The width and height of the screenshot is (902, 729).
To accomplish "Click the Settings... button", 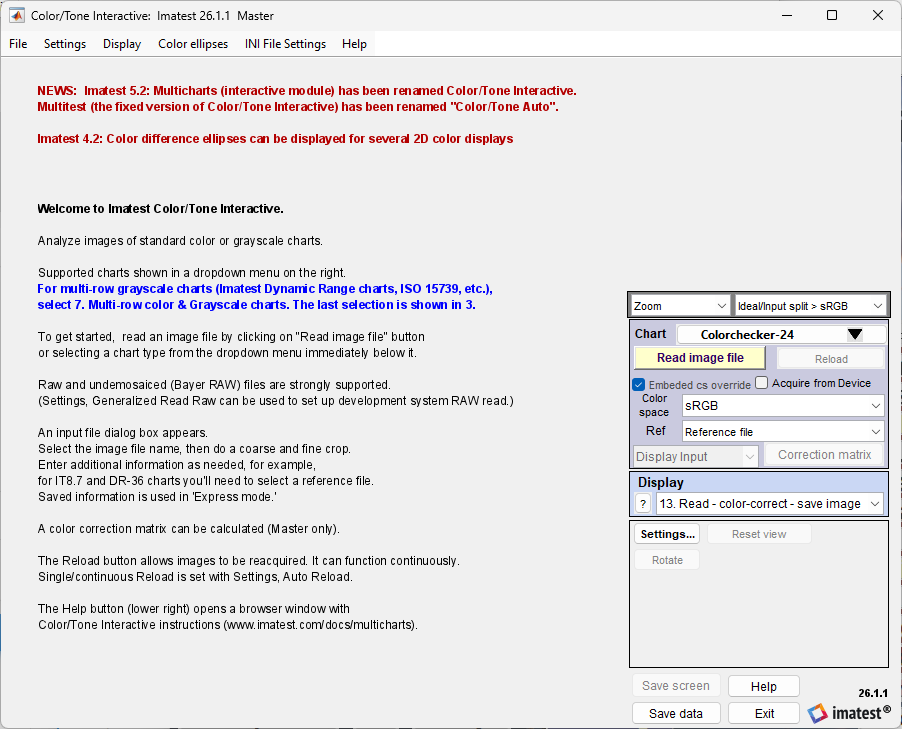I will pyautogui.click(x=667, y=534).
